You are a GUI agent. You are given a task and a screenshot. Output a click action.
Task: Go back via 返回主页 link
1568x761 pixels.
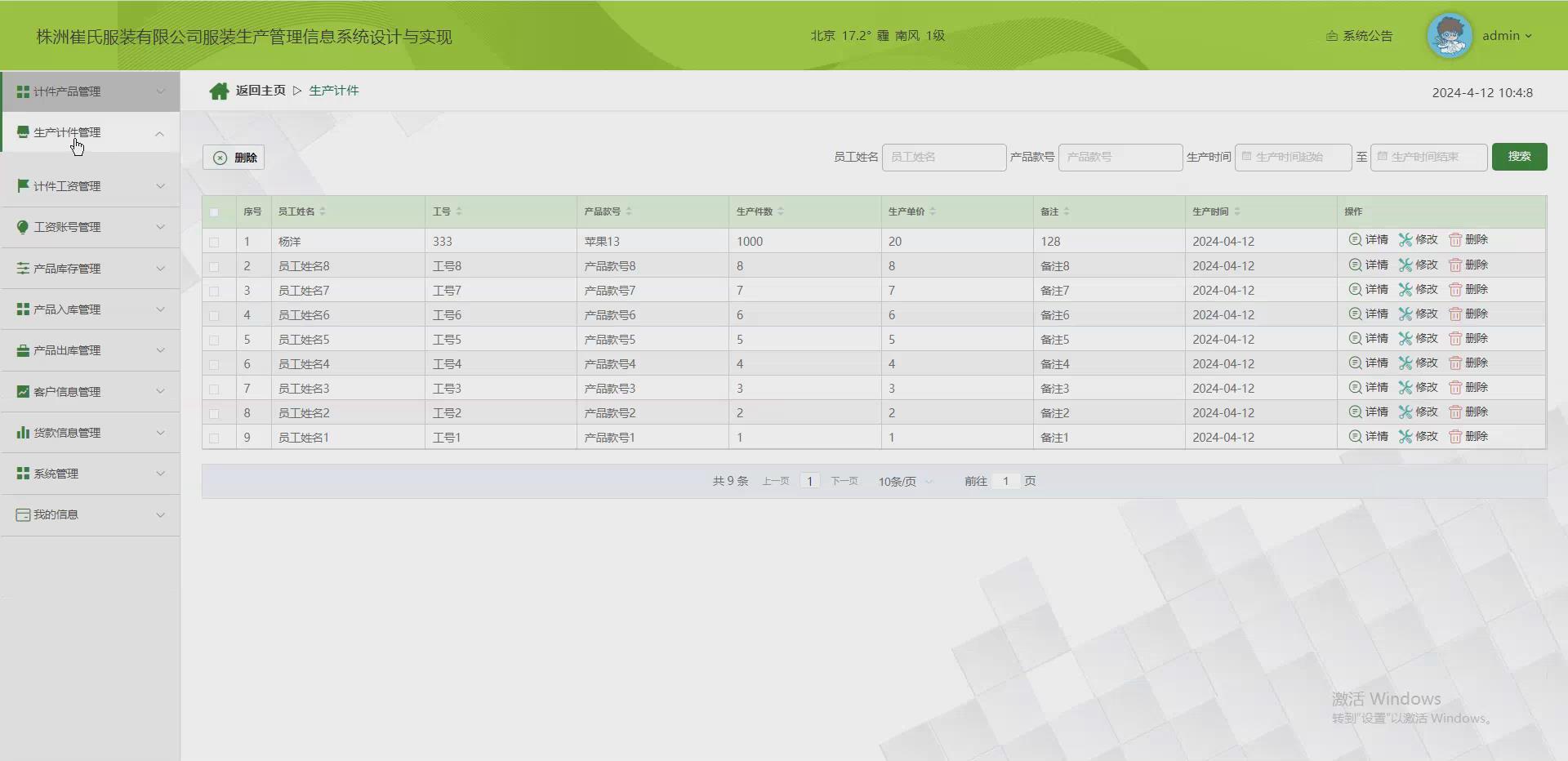pyautogui.click(x=261, y=91)
